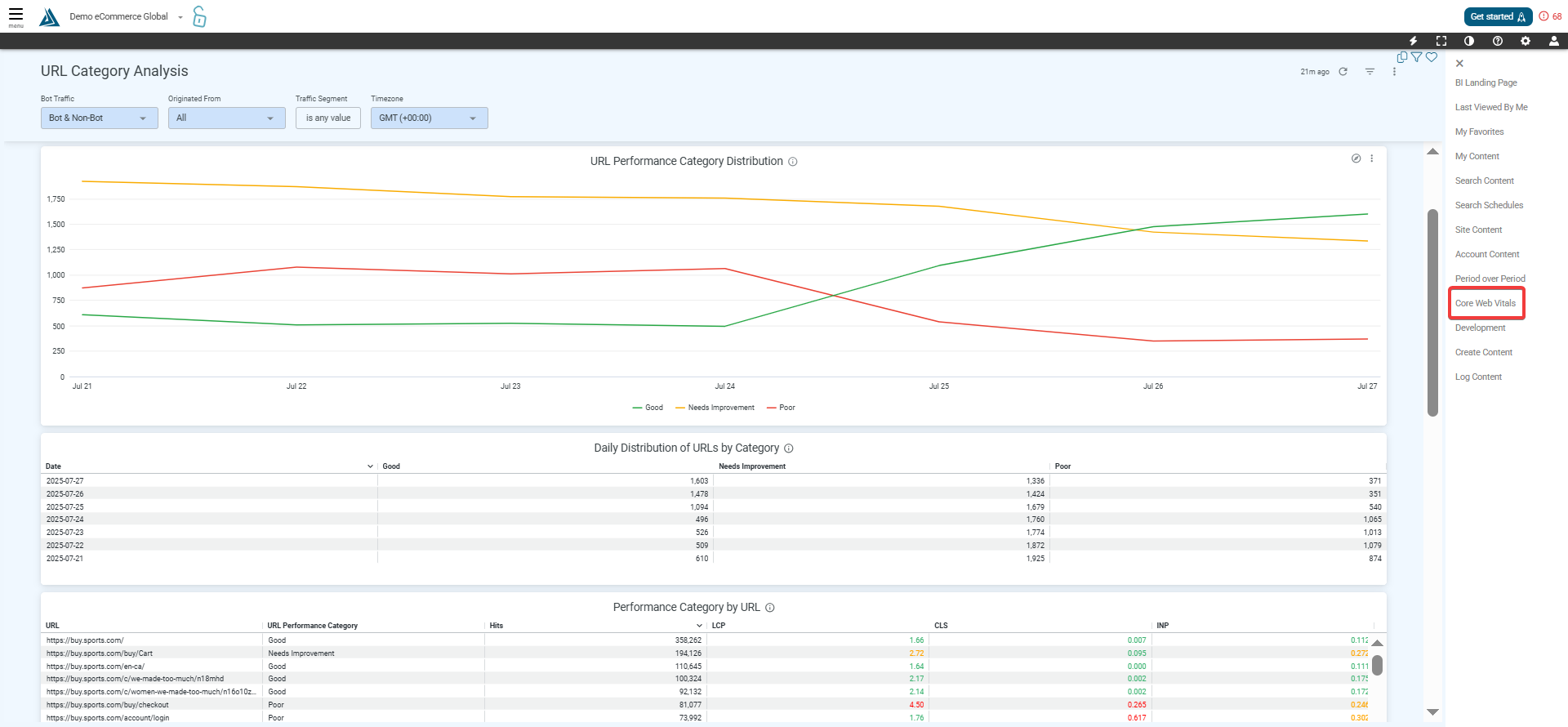Screen dimensions: 1568x727
Task: Click Traffic Segment 'is any value' filter
Action: [x=327, y=118]
